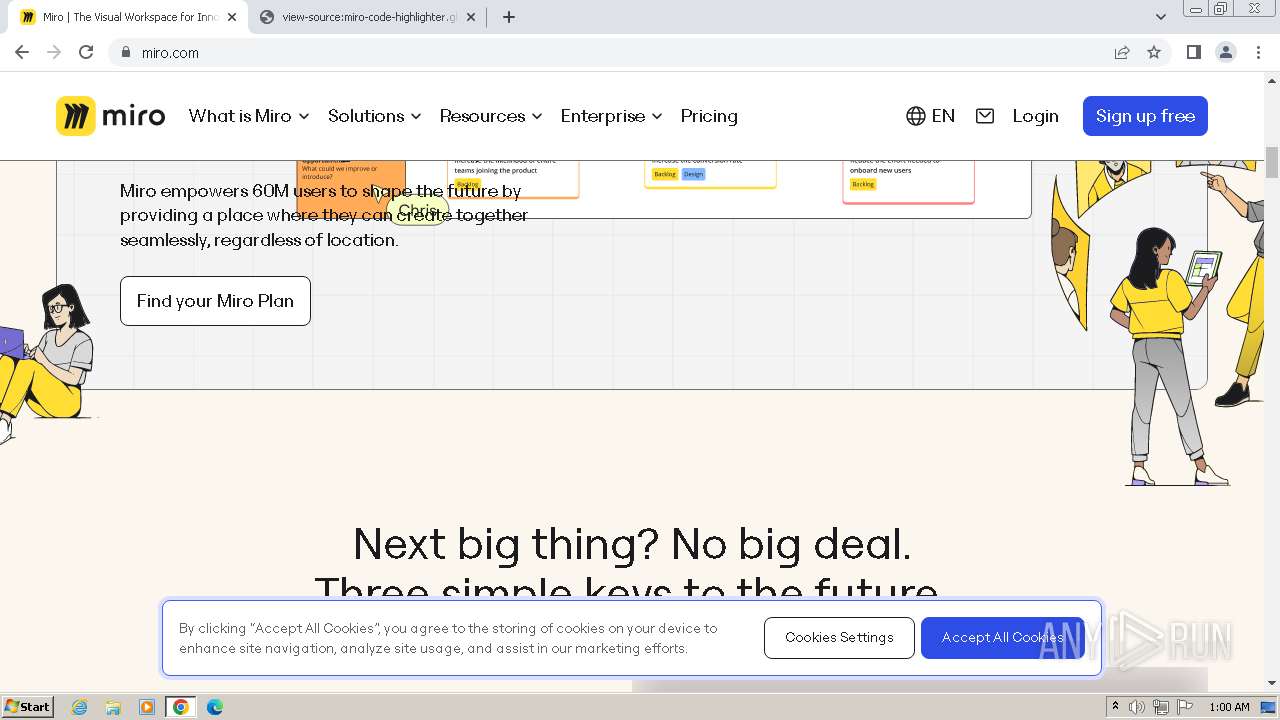Open the Chrome profile icon
Image resolution: width=1280 pixels, height=720 pixels.
pos(1226,52)
